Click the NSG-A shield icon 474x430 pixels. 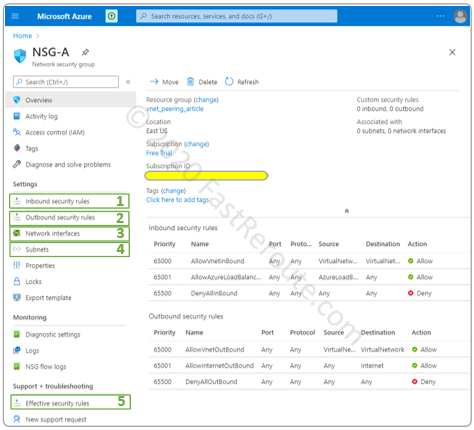(20, 56)
